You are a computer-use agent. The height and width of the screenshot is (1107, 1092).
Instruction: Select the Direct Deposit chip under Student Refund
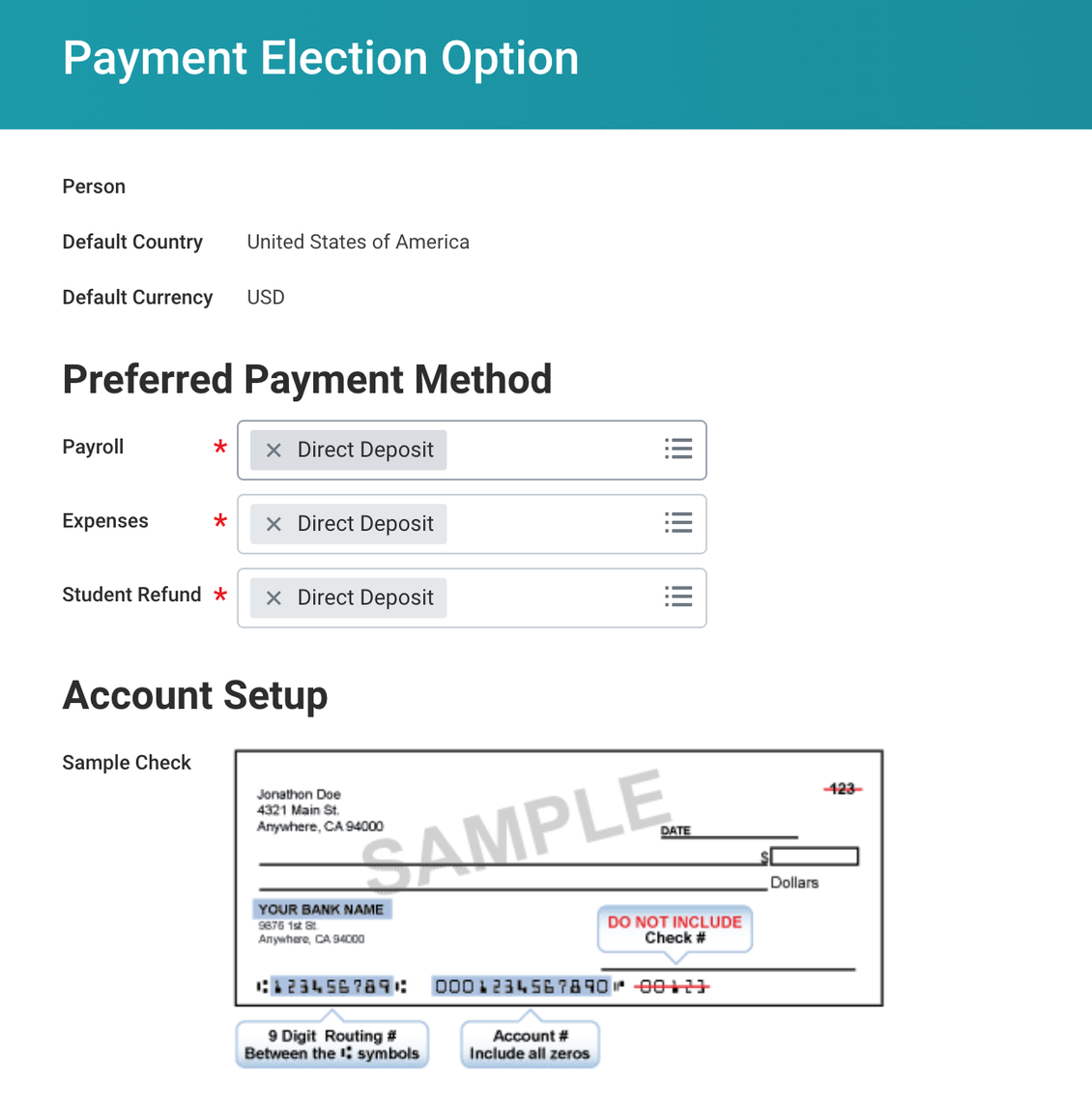click(x=364, y=597)
